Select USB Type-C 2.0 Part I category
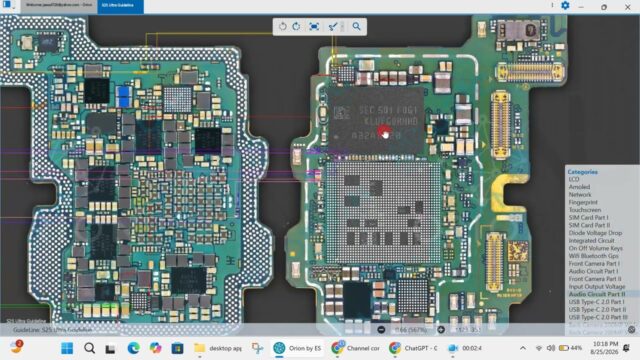The height and width of the screenshot is (360, 640). pyautogui.click(x=596, y=302)
